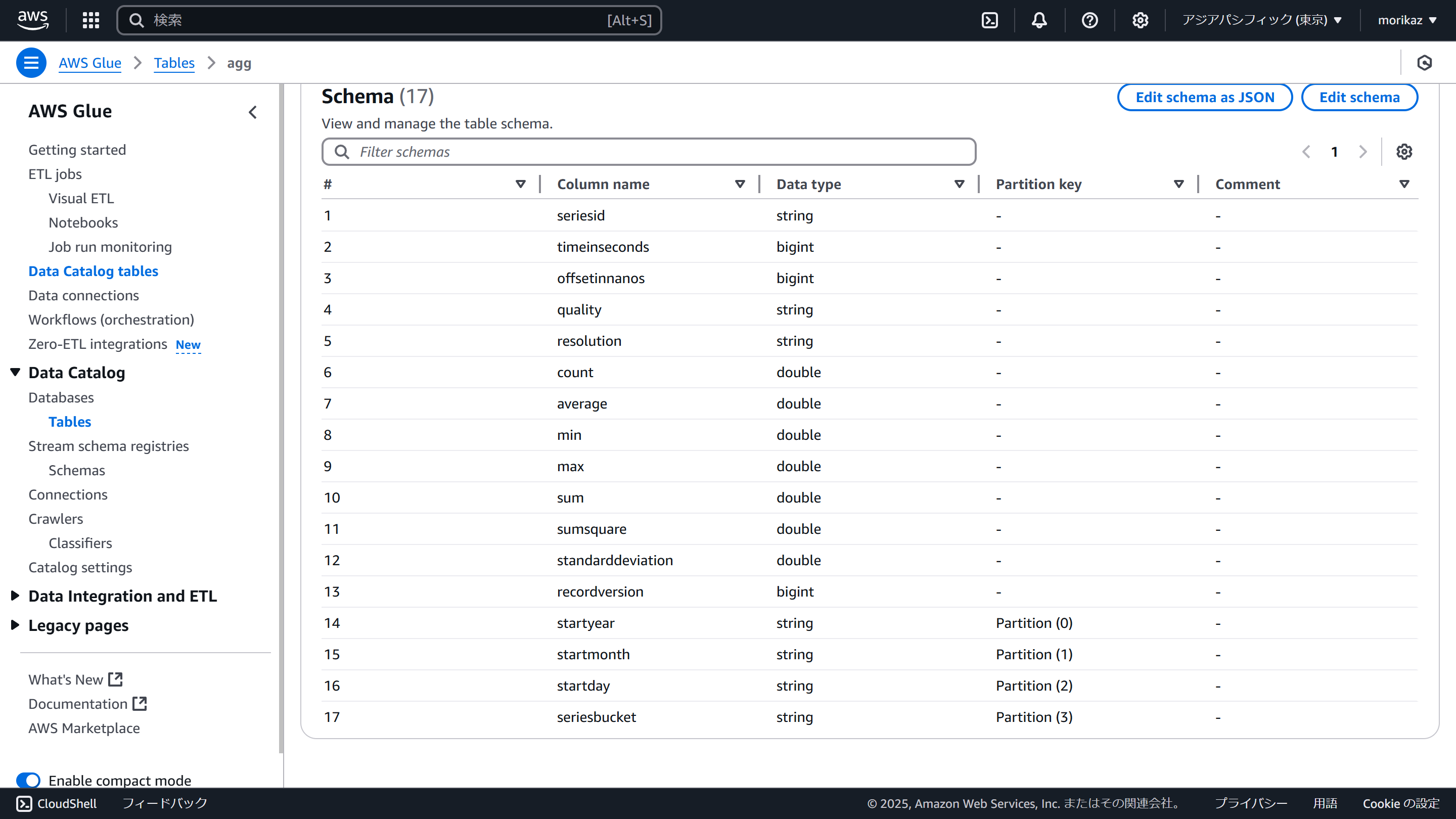This screenshot has width=1456, height=819.
Task: Expand the Data Integration and ETL section
Action: [15, 596]
